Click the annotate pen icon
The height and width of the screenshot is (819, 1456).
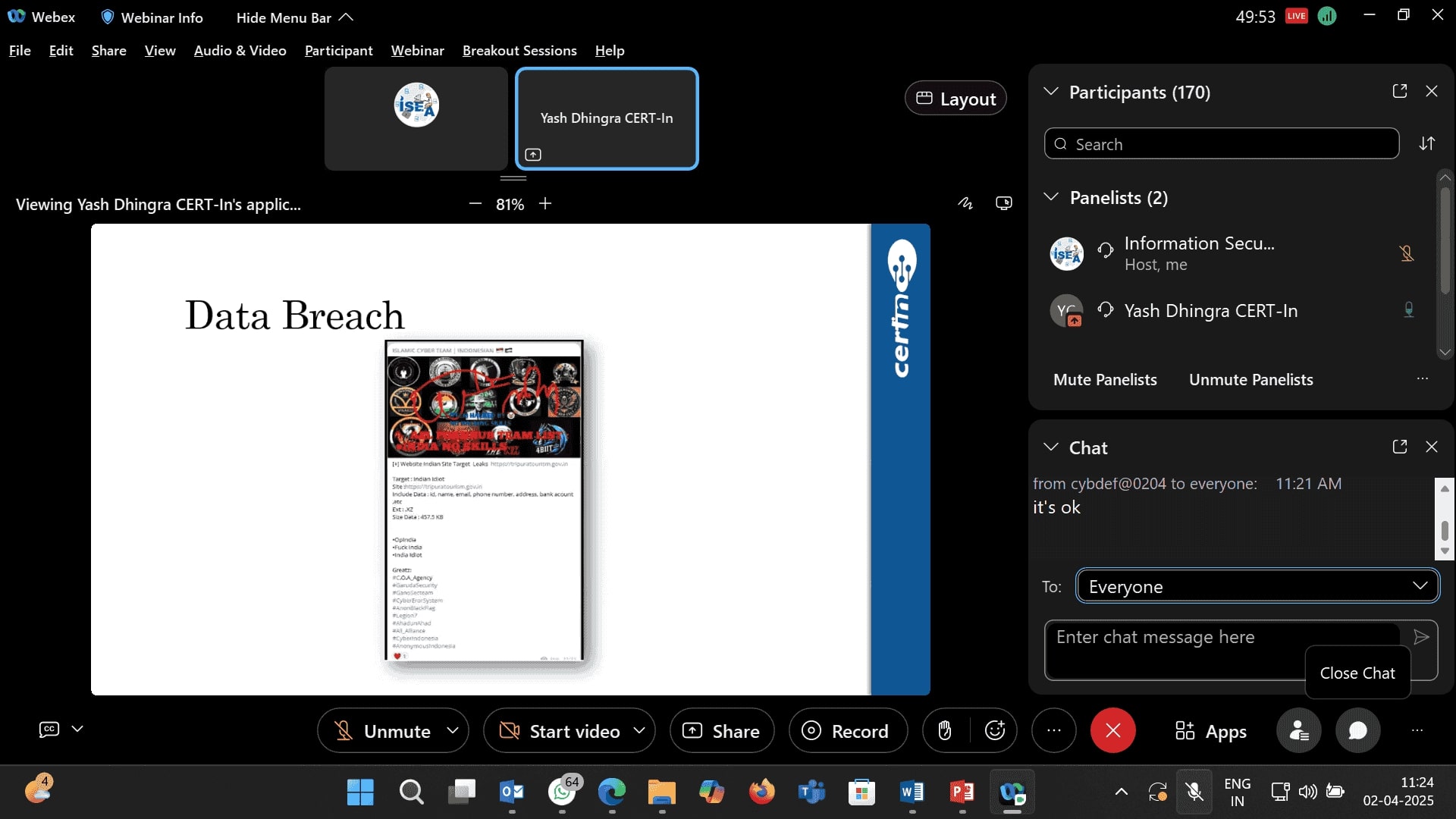tap(965, 203)
